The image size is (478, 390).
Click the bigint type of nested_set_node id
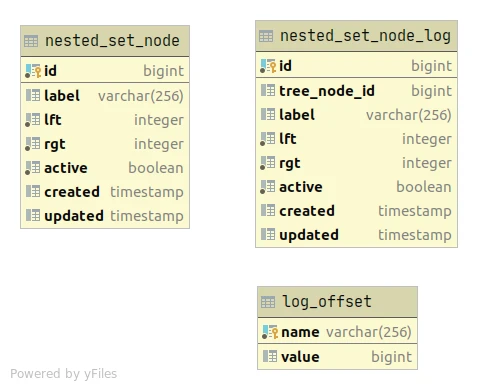[x=163, y=71]
